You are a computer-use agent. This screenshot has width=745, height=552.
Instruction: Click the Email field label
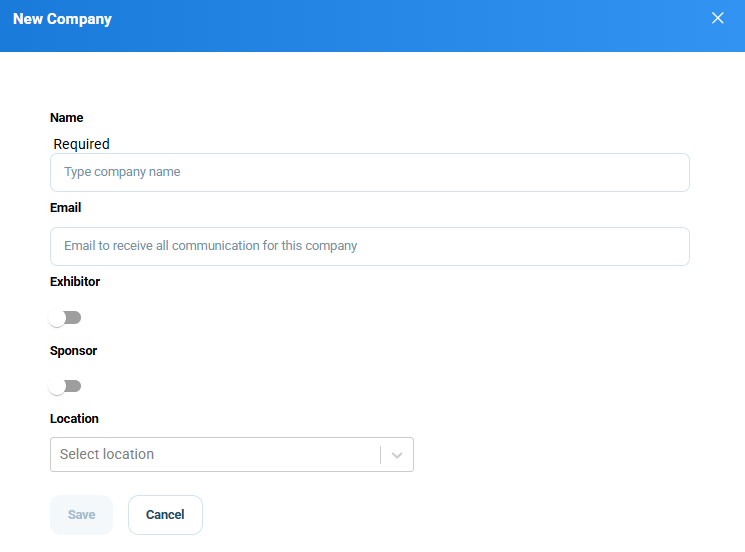tap(66, 208)
